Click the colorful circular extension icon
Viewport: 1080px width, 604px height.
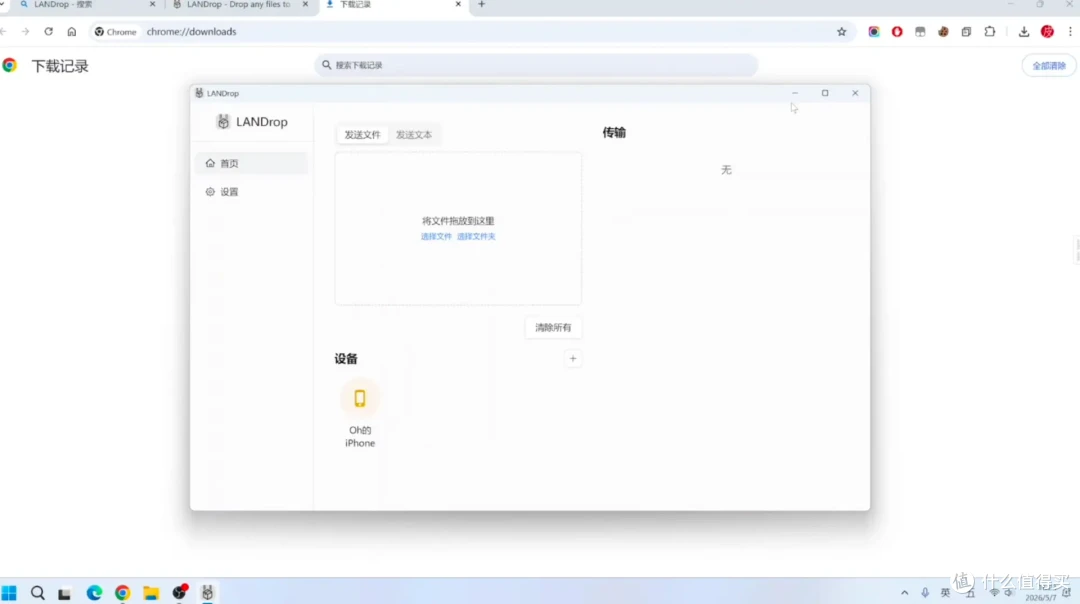pyautogui.click(x=873, y=32)
